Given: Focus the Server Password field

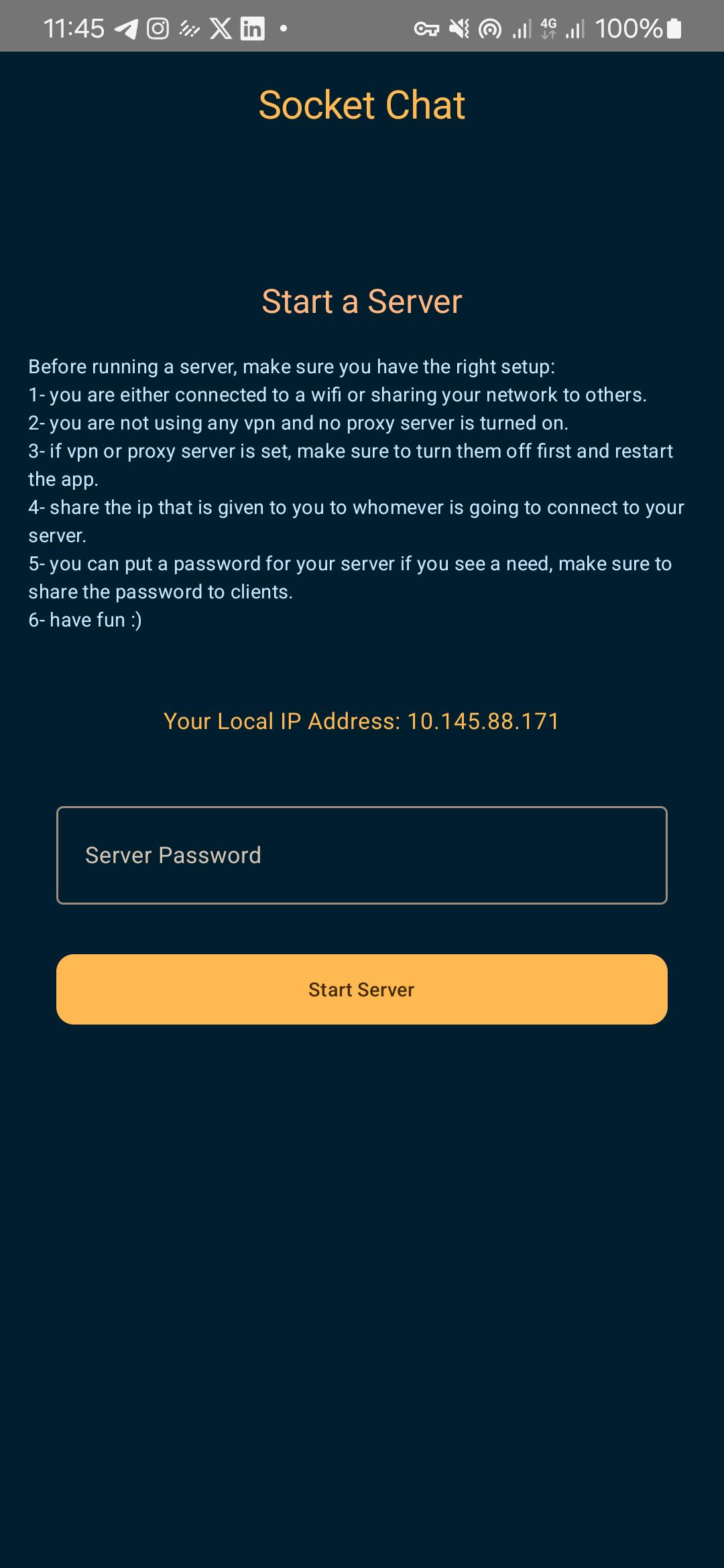Looking at the screenshot, I should [362, 855].
